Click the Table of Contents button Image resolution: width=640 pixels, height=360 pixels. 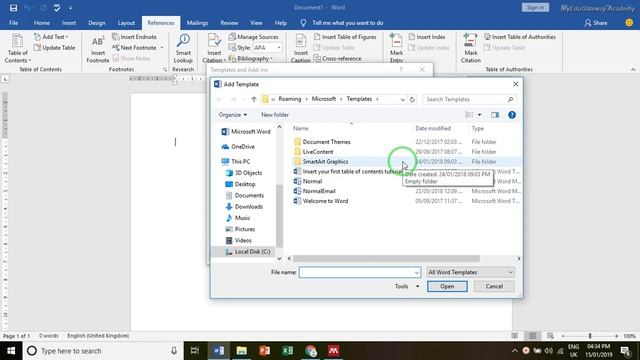point(17,49)
